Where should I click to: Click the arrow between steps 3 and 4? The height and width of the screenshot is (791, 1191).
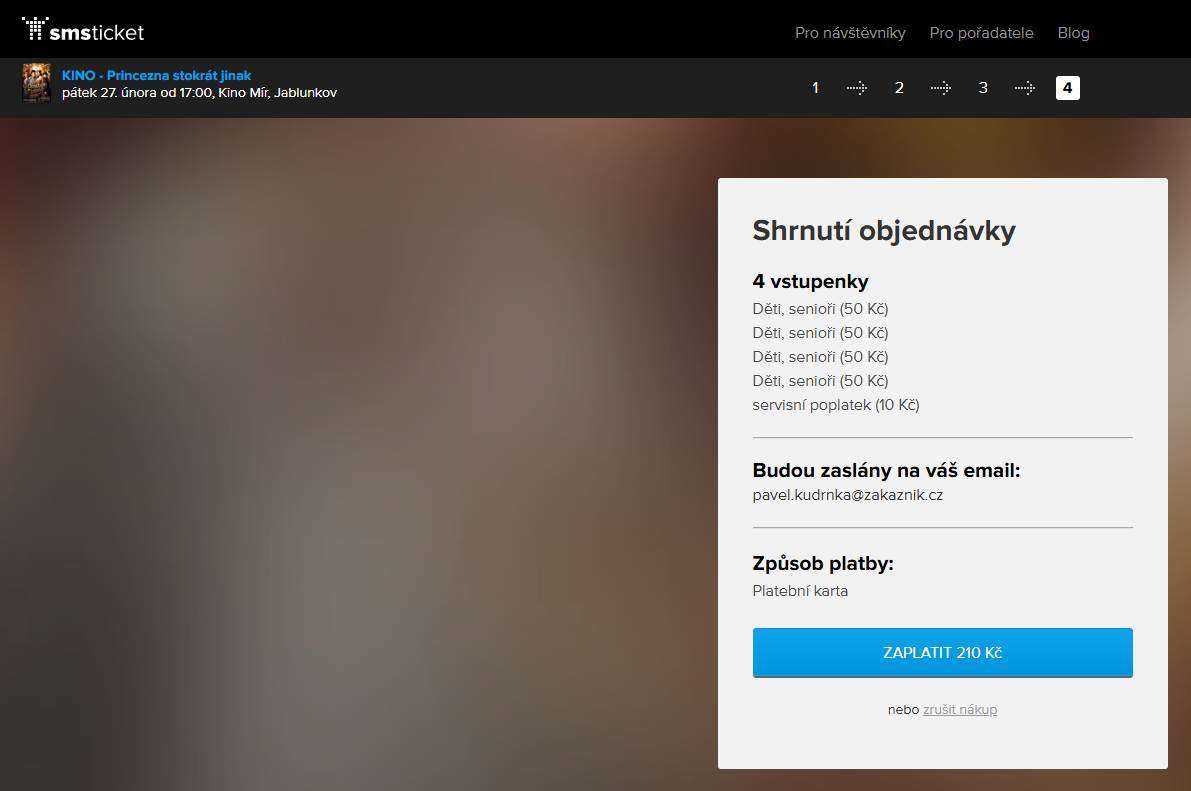coord(1025,88)
